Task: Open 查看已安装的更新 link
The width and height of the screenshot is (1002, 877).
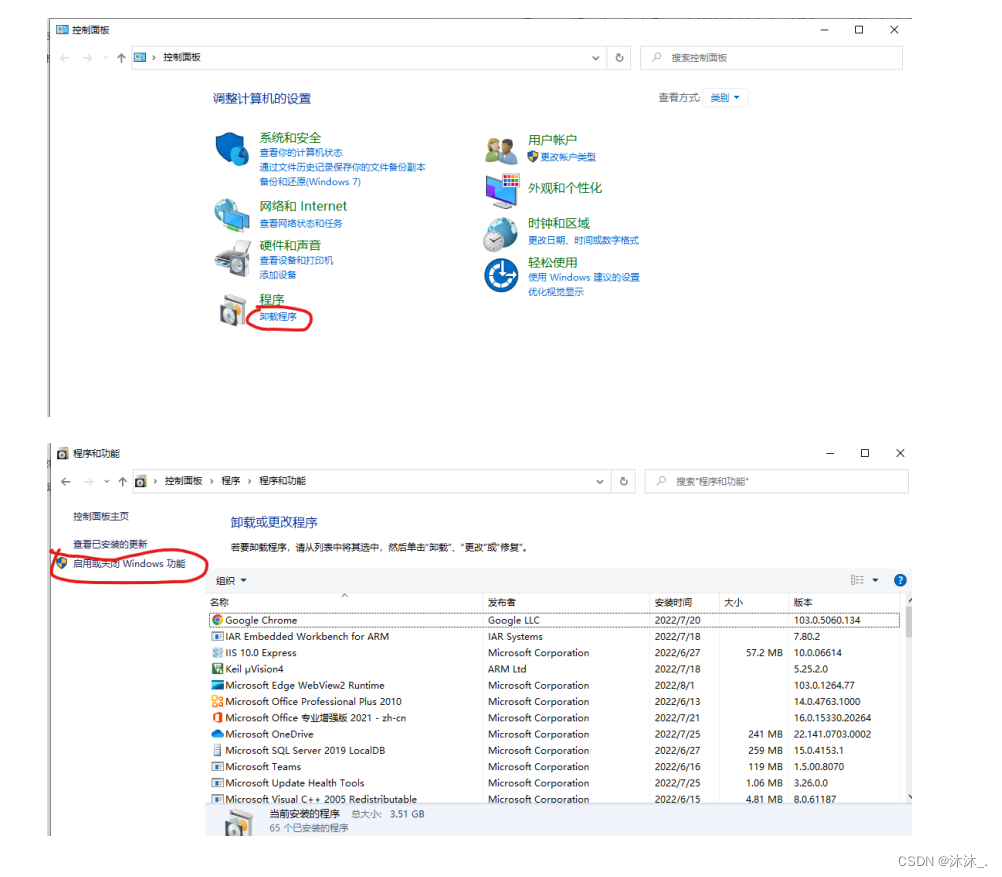Action: (110, 544)
